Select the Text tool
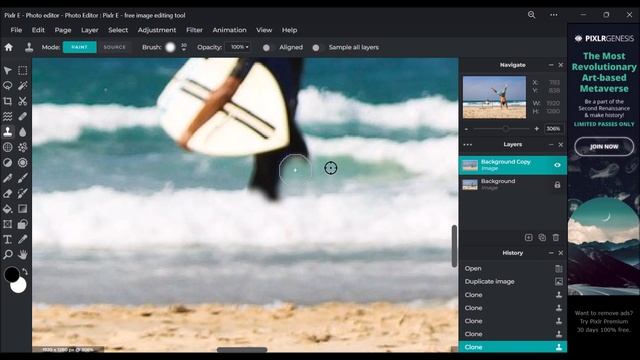This screenshot has height=360, width=640. point(7,240)
